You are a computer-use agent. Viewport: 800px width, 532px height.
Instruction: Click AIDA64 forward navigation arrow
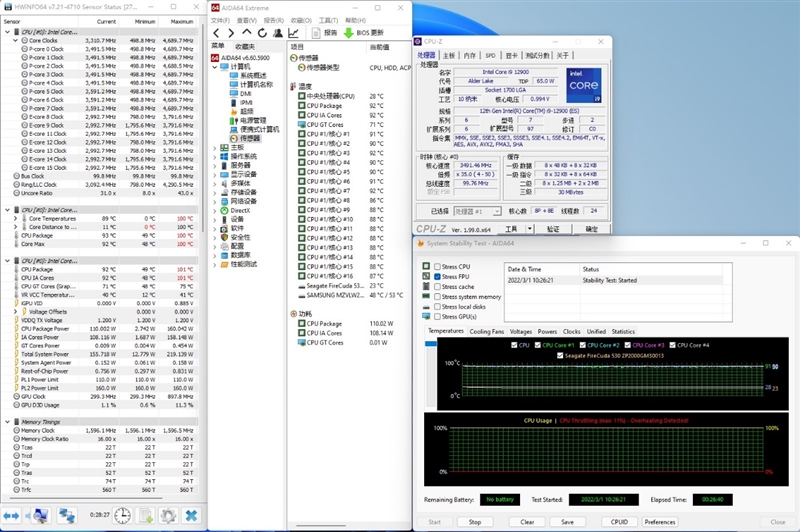tap(231, 33)
